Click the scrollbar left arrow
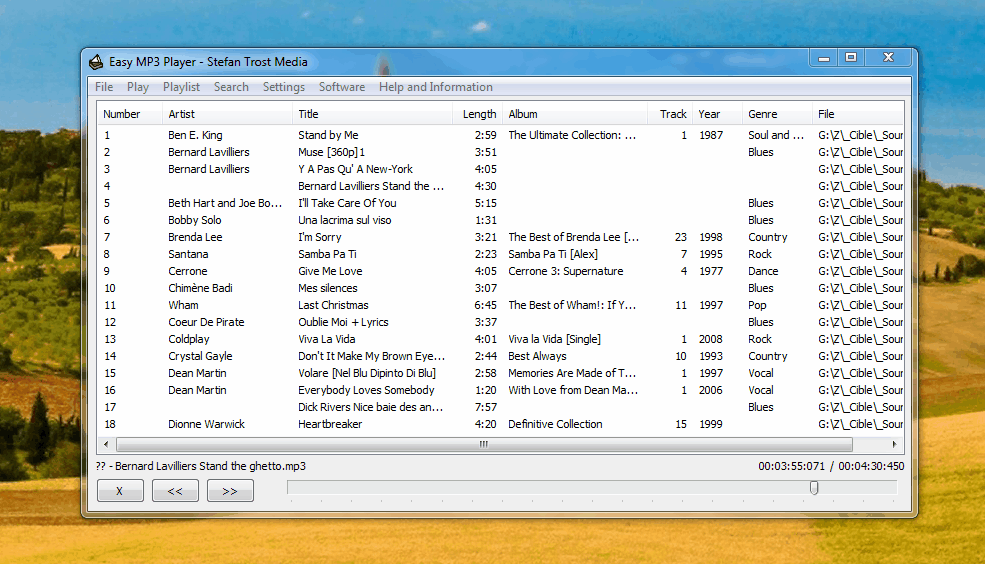Screen dimensions: 985x564 click(106, 444)
